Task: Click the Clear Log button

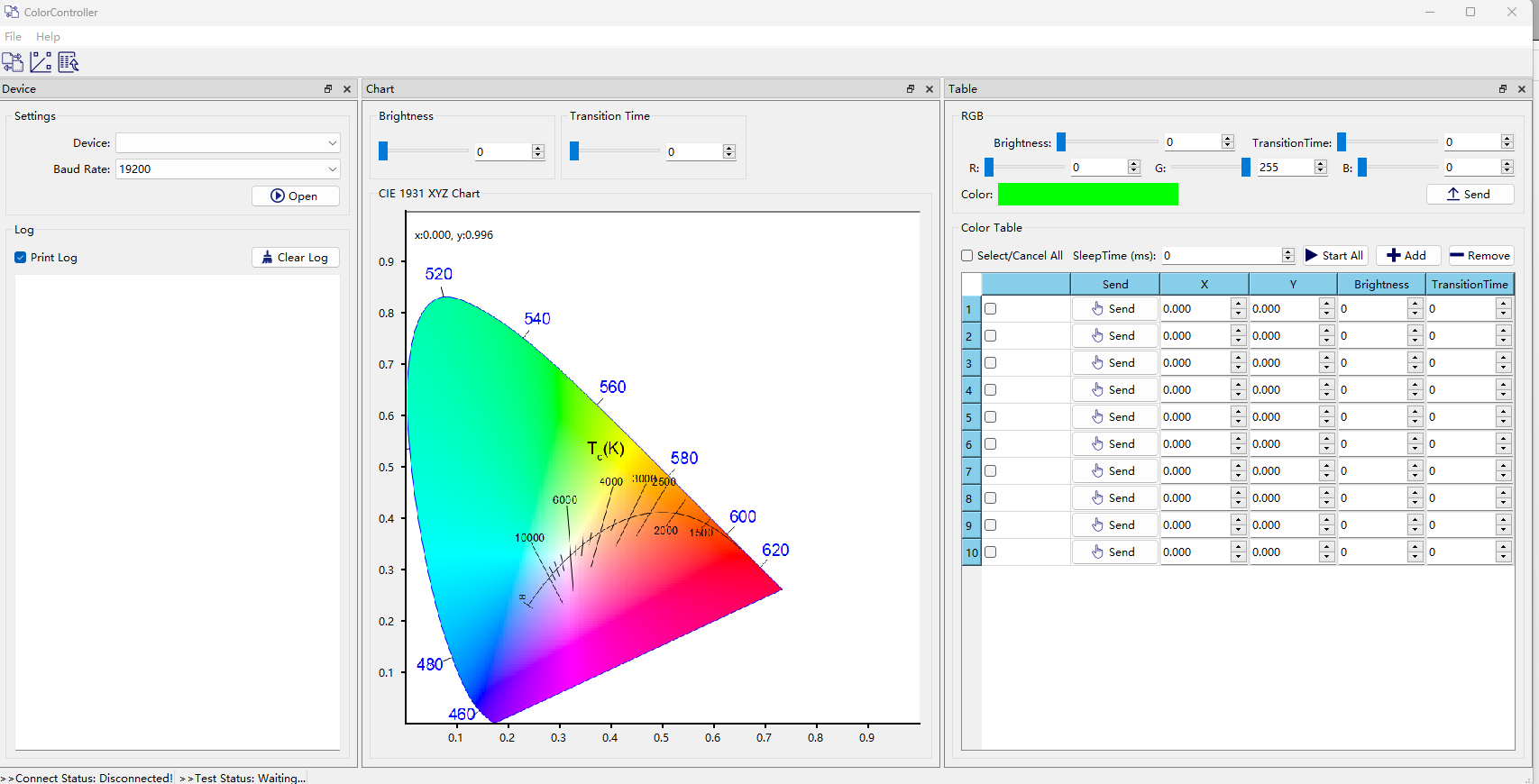Action: (x=296, y=258)
